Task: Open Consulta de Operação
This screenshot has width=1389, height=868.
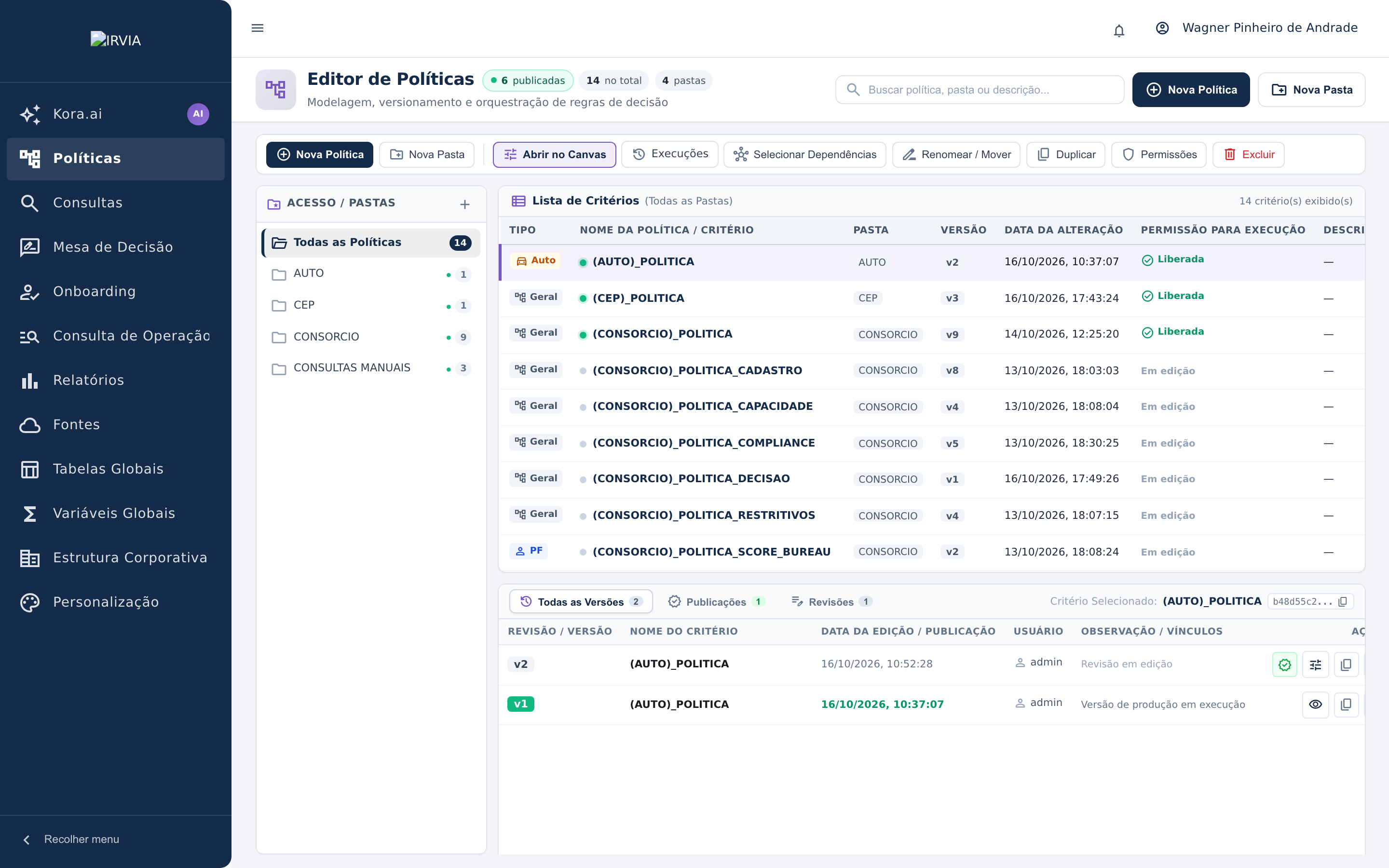Action: coord(115,336)
